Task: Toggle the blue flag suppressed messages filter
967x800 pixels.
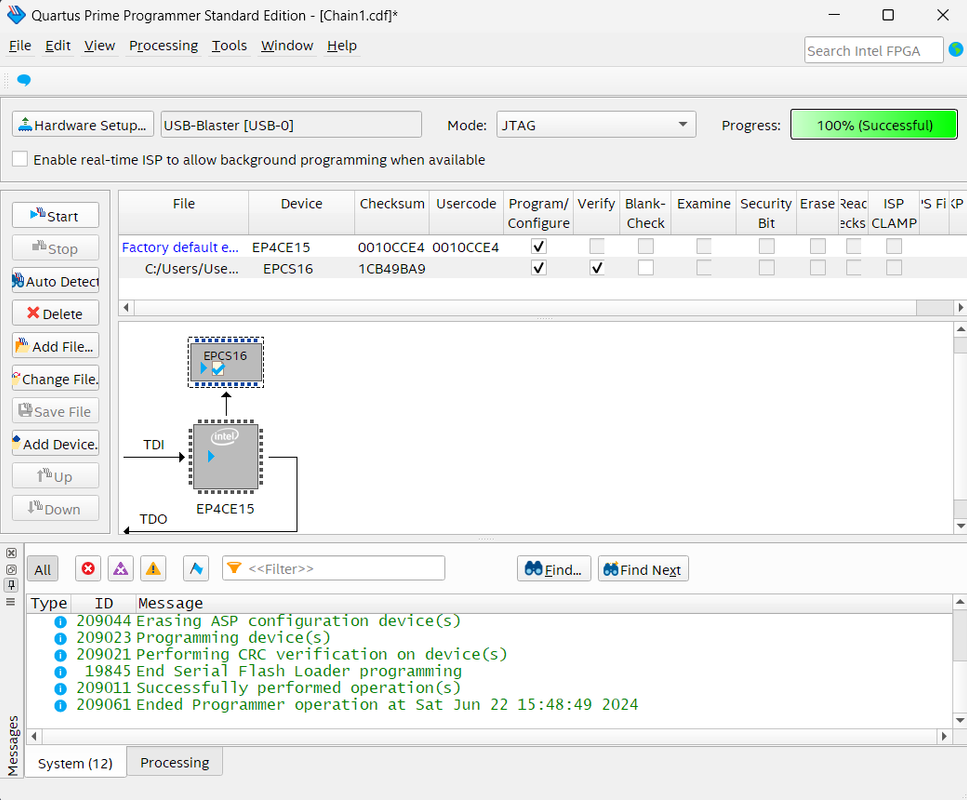Action: [196, 569]
